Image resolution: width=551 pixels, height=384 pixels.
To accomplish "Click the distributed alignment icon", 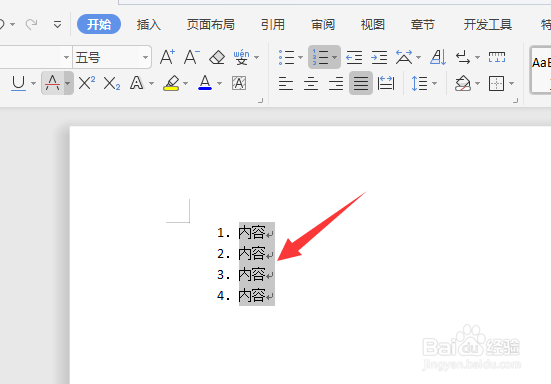I will point(385,84).
